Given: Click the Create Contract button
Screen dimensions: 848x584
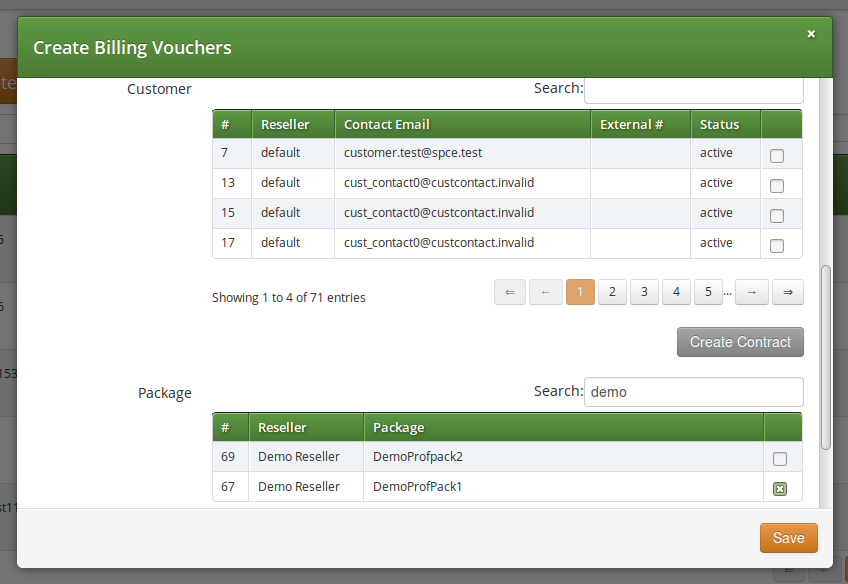Looking at the screenshot, I should 740,341.
